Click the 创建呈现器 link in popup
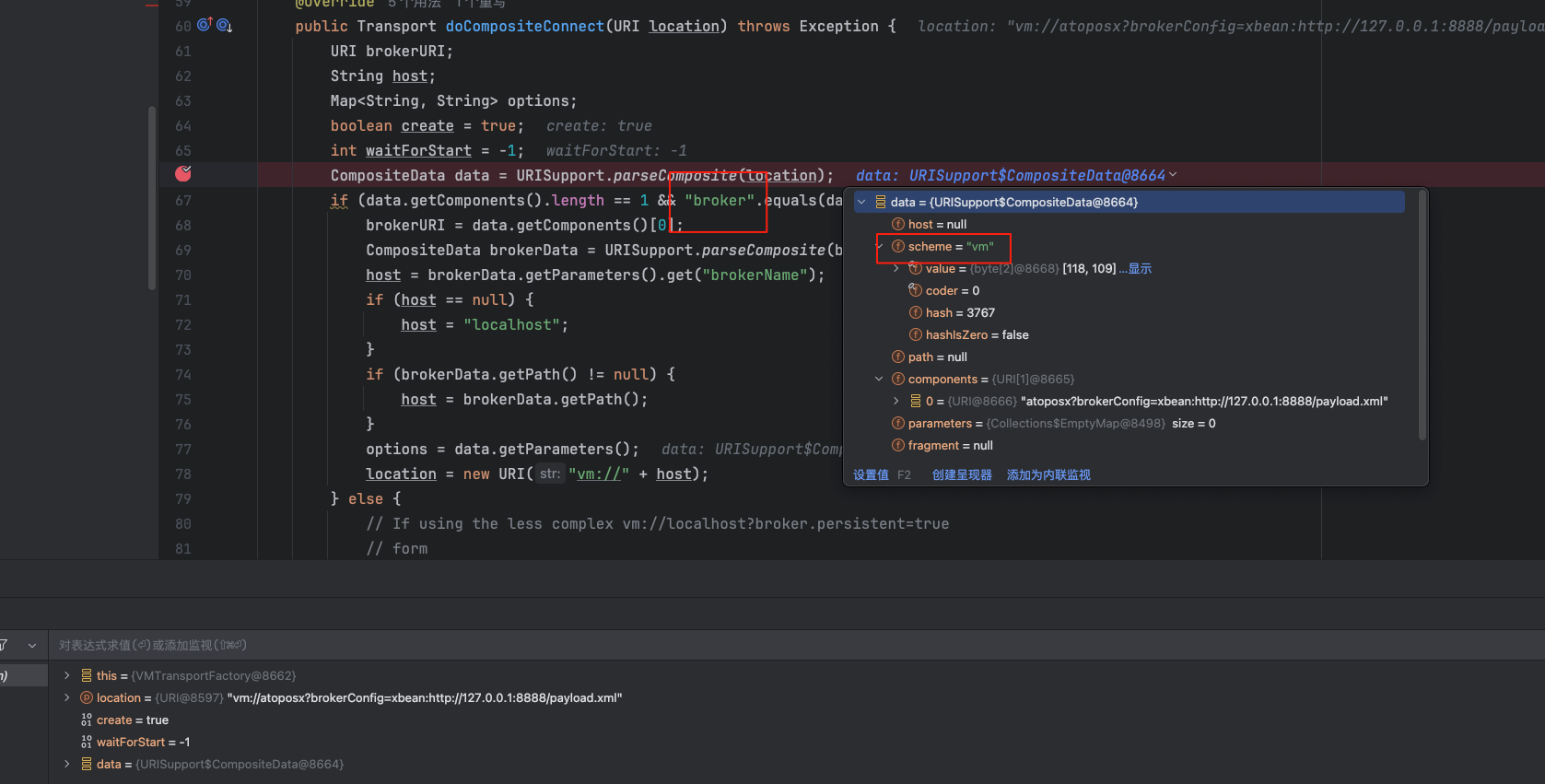 point(962,474)
